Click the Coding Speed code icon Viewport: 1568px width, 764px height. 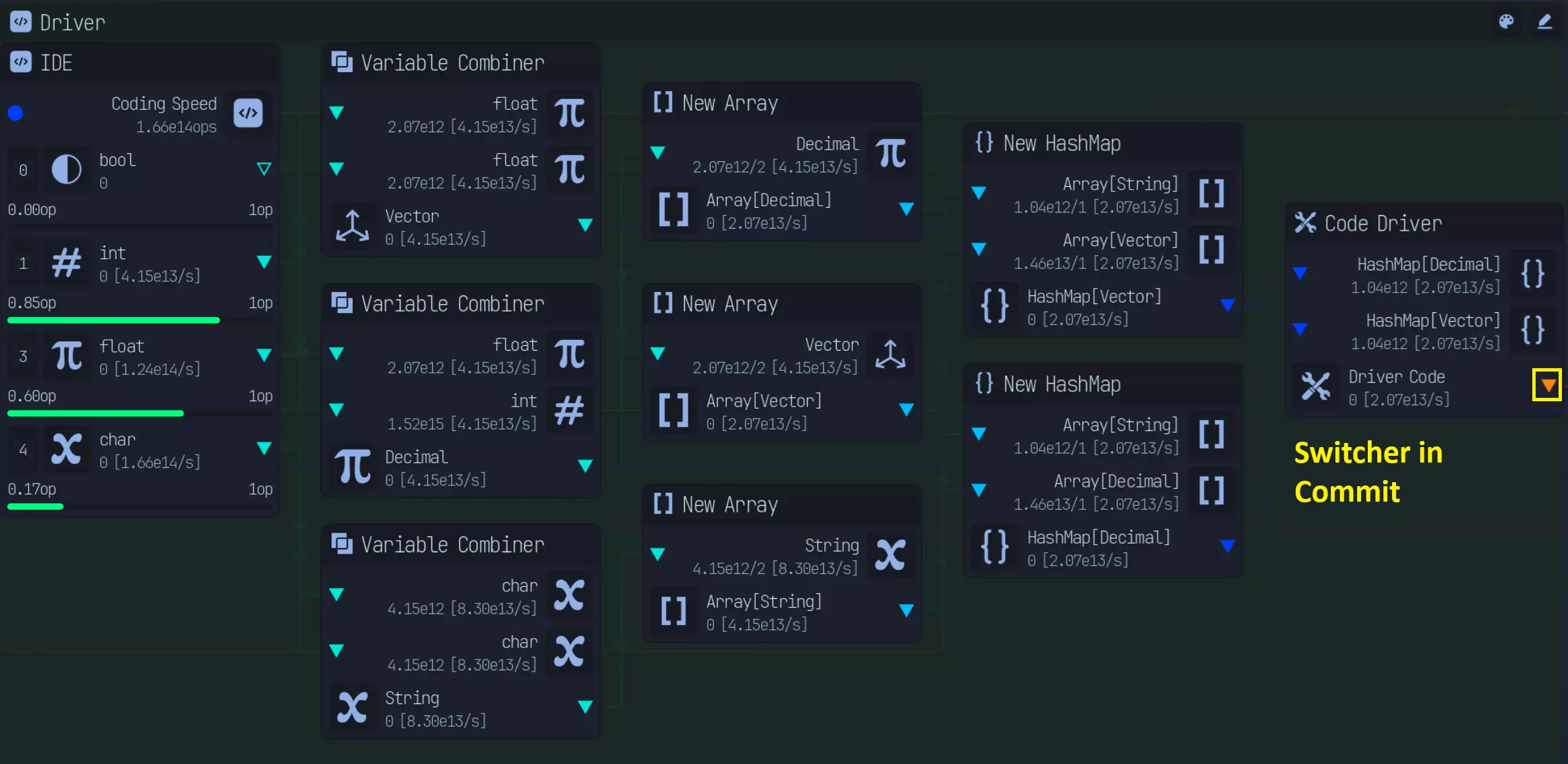click(x=248, y=113)
